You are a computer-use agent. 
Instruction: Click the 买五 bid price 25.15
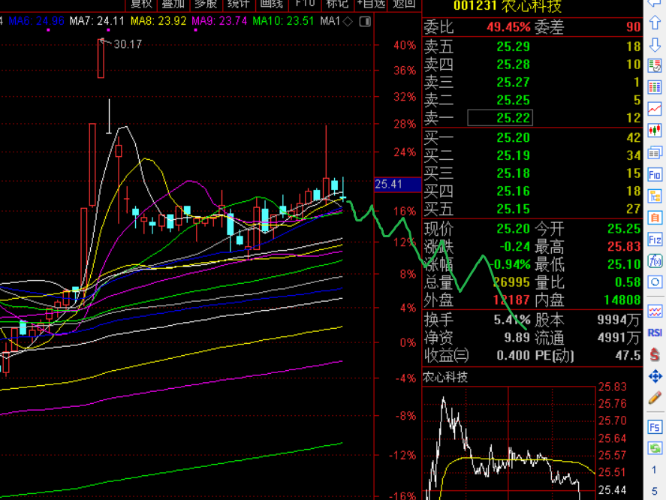click(514, 209)
